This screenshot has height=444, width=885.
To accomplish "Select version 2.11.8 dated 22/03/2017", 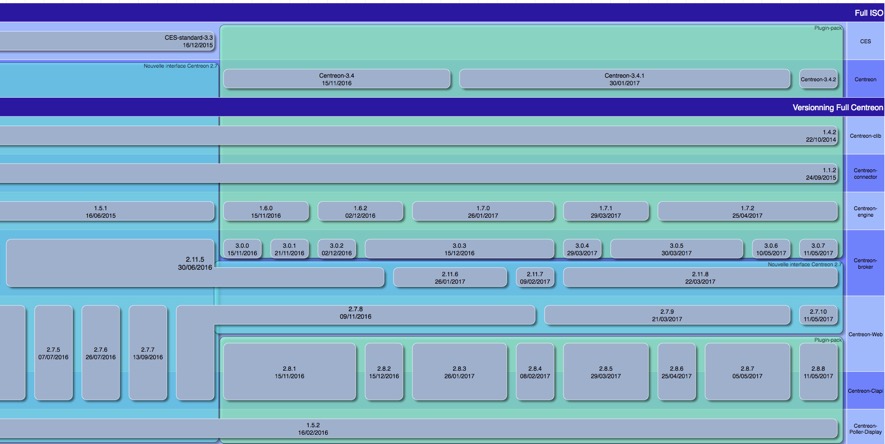I will tap(699, 277).
